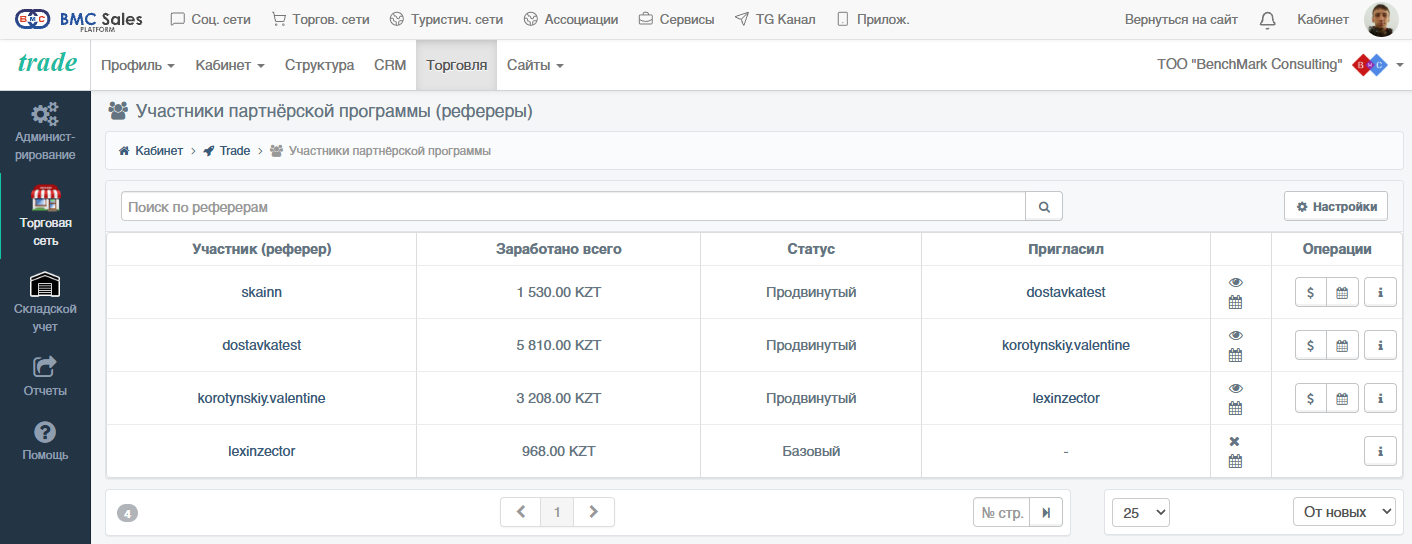Toggle the eye icon for dostavkatest
1412x544 pixels.
point(1235,336)
